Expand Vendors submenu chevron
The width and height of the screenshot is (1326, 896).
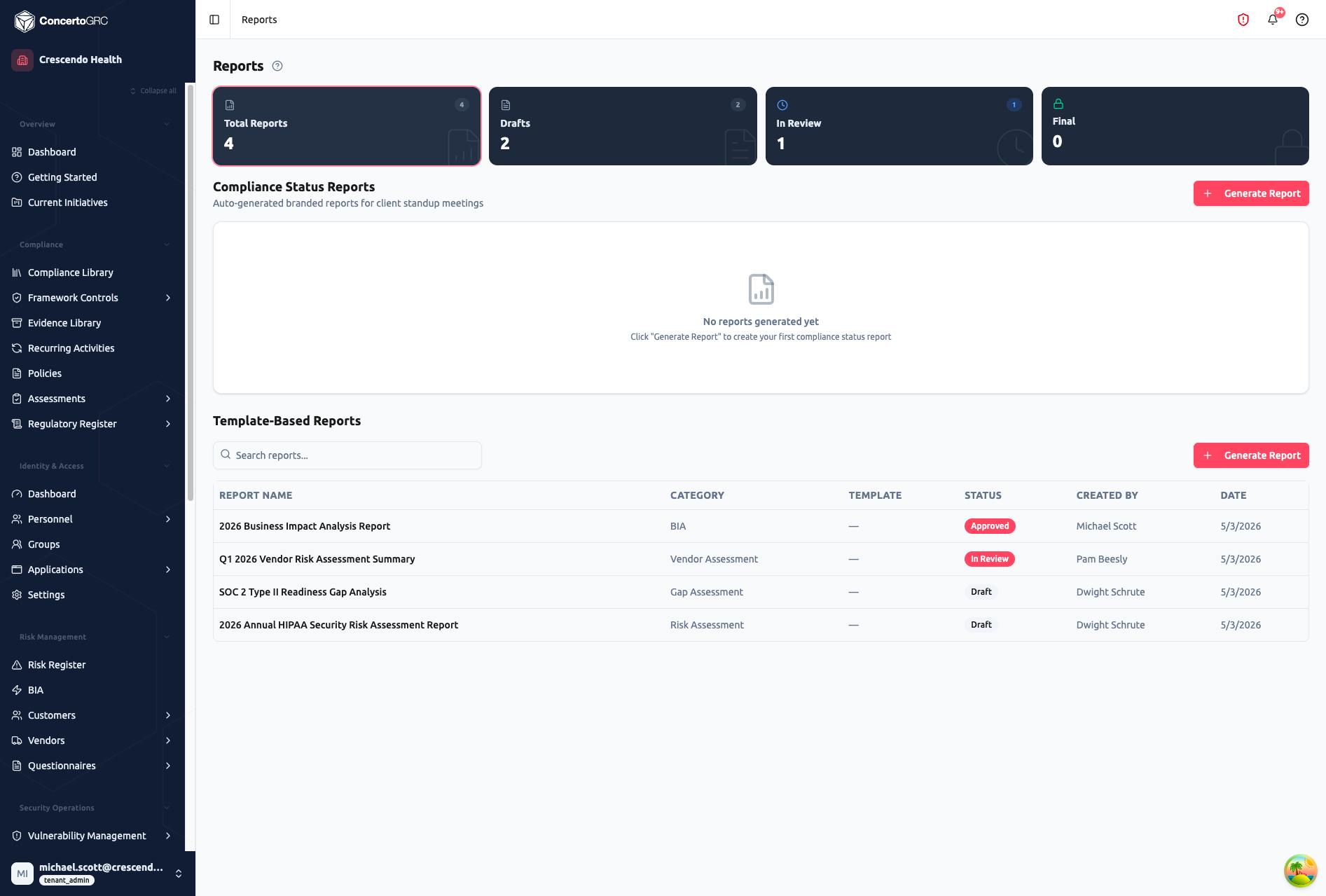coord(168,740)
